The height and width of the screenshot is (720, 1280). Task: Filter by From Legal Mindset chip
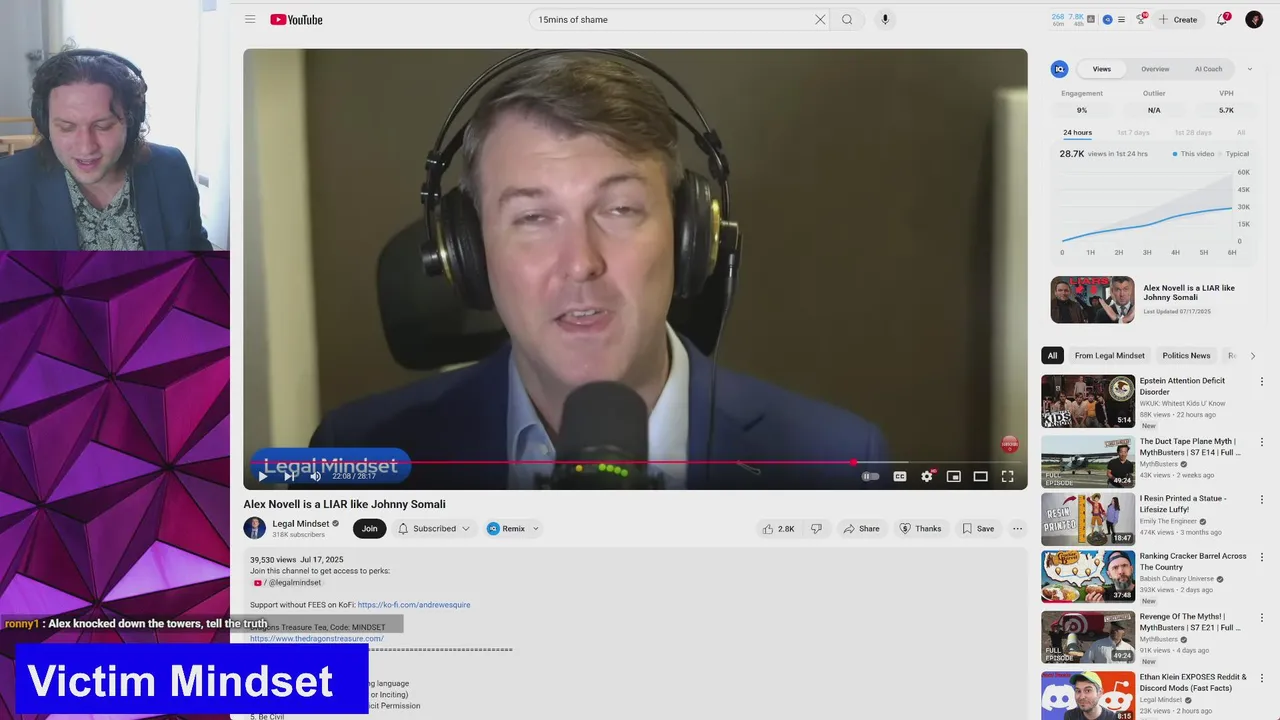coord(1109,355)
